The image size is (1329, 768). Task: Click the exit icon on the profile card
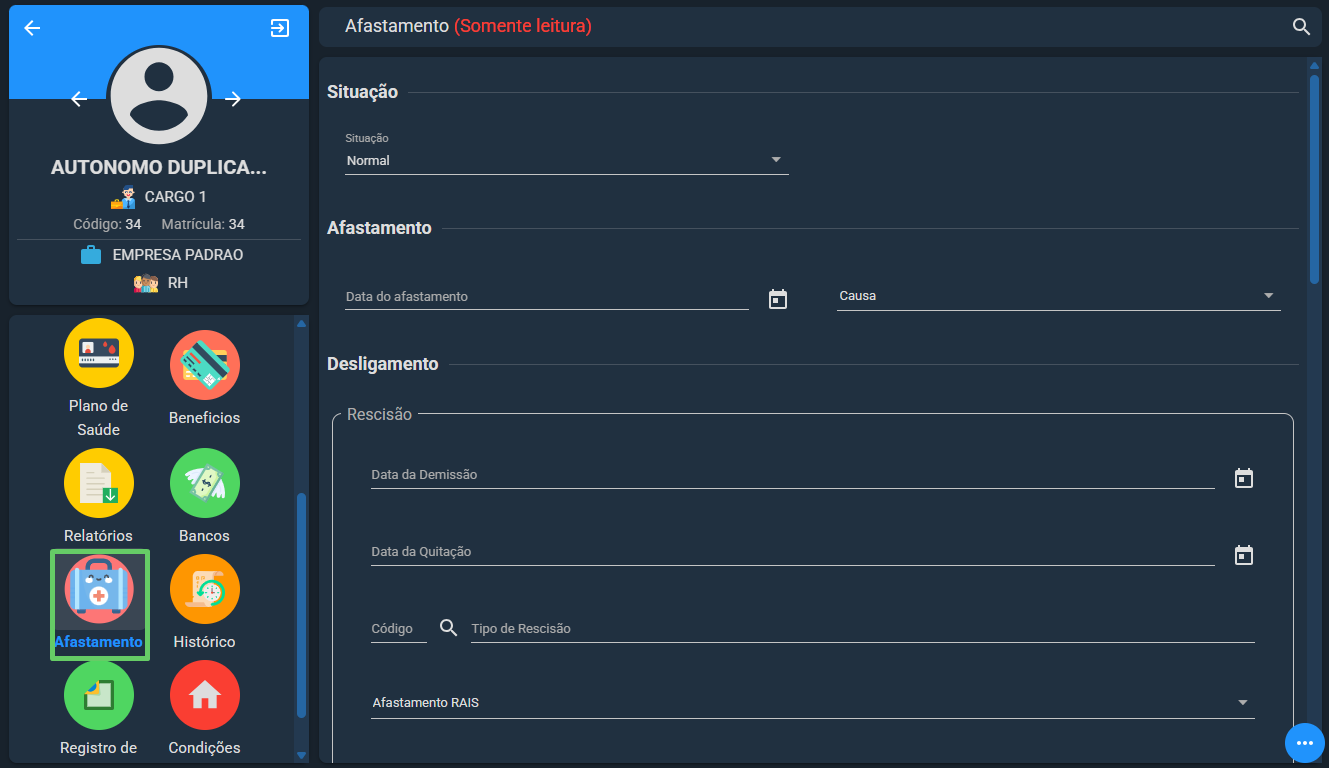pos(280,28)
